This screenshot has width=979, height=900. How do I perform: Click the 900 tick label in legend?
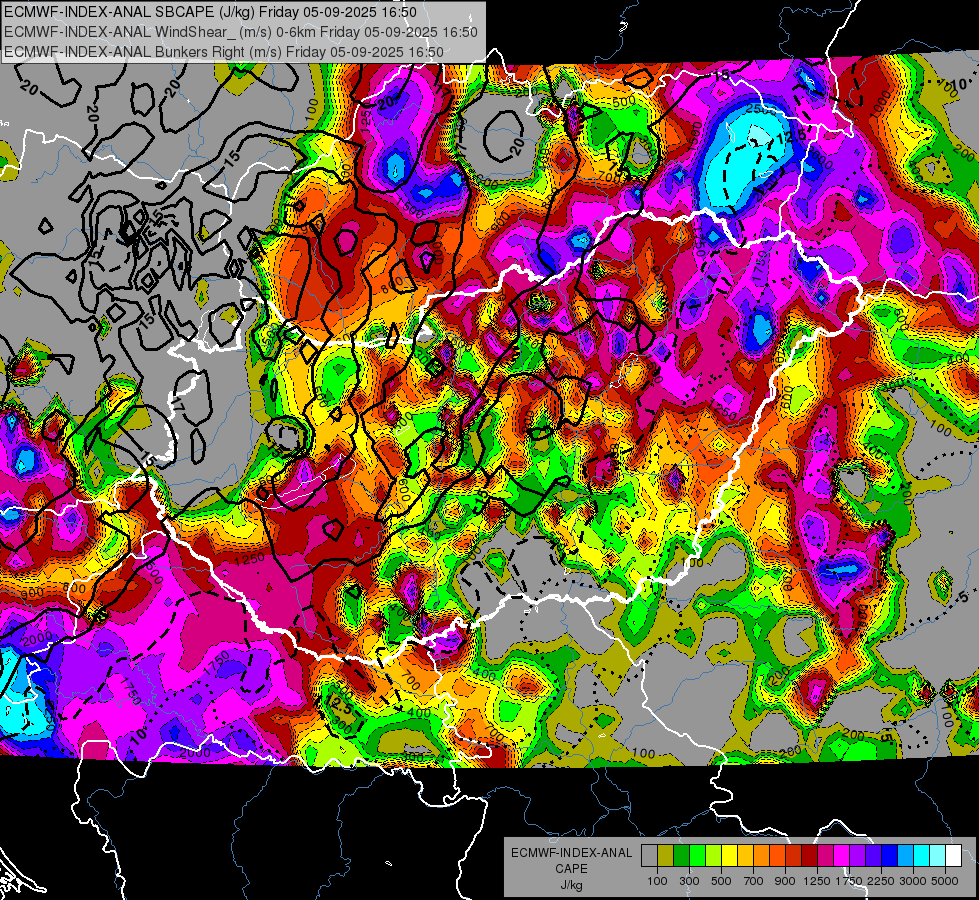click(x=785, y=881)
